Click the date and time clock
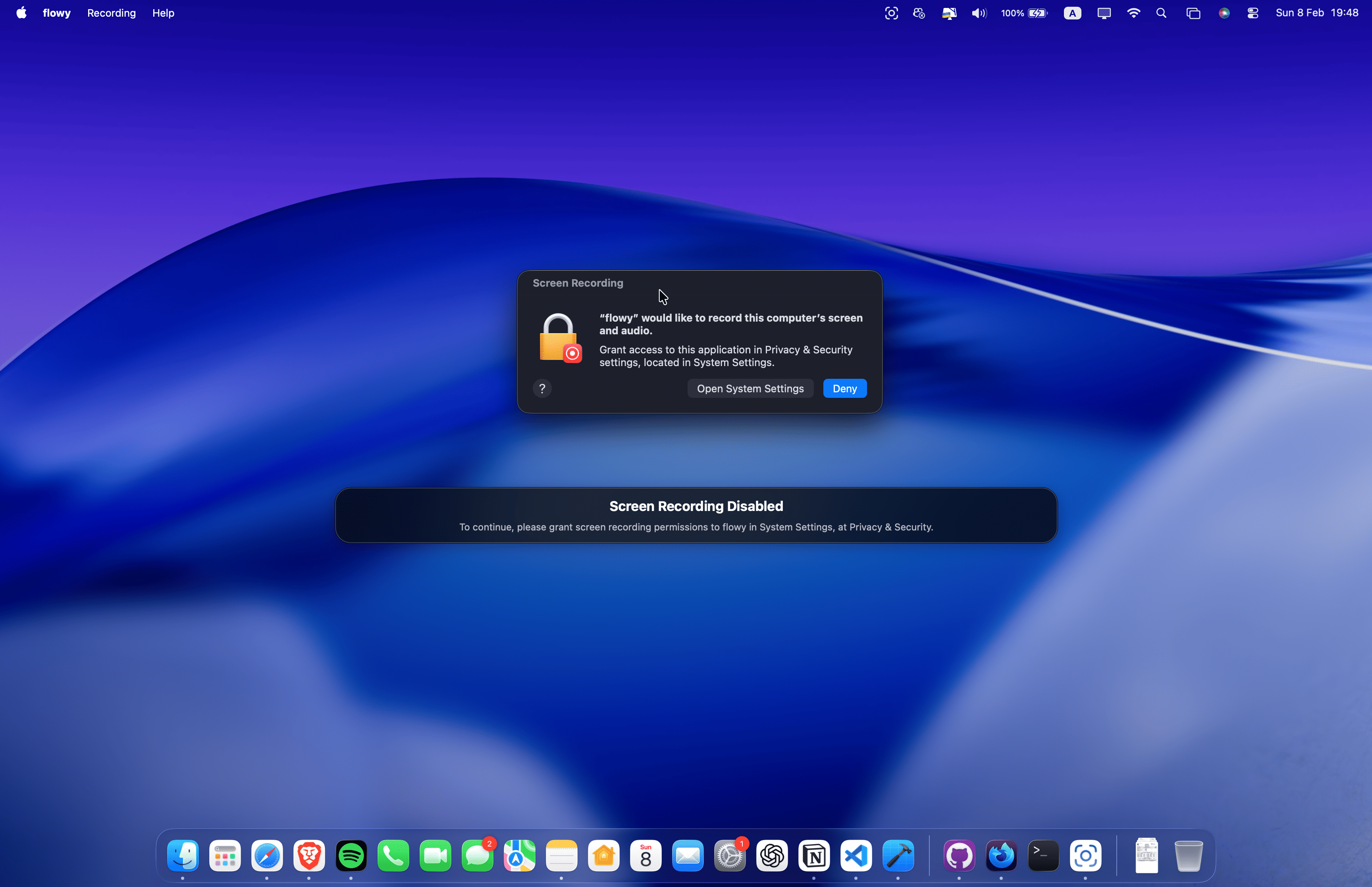The height and width of the screenshot is (887, 1372). pos(1317,13)
